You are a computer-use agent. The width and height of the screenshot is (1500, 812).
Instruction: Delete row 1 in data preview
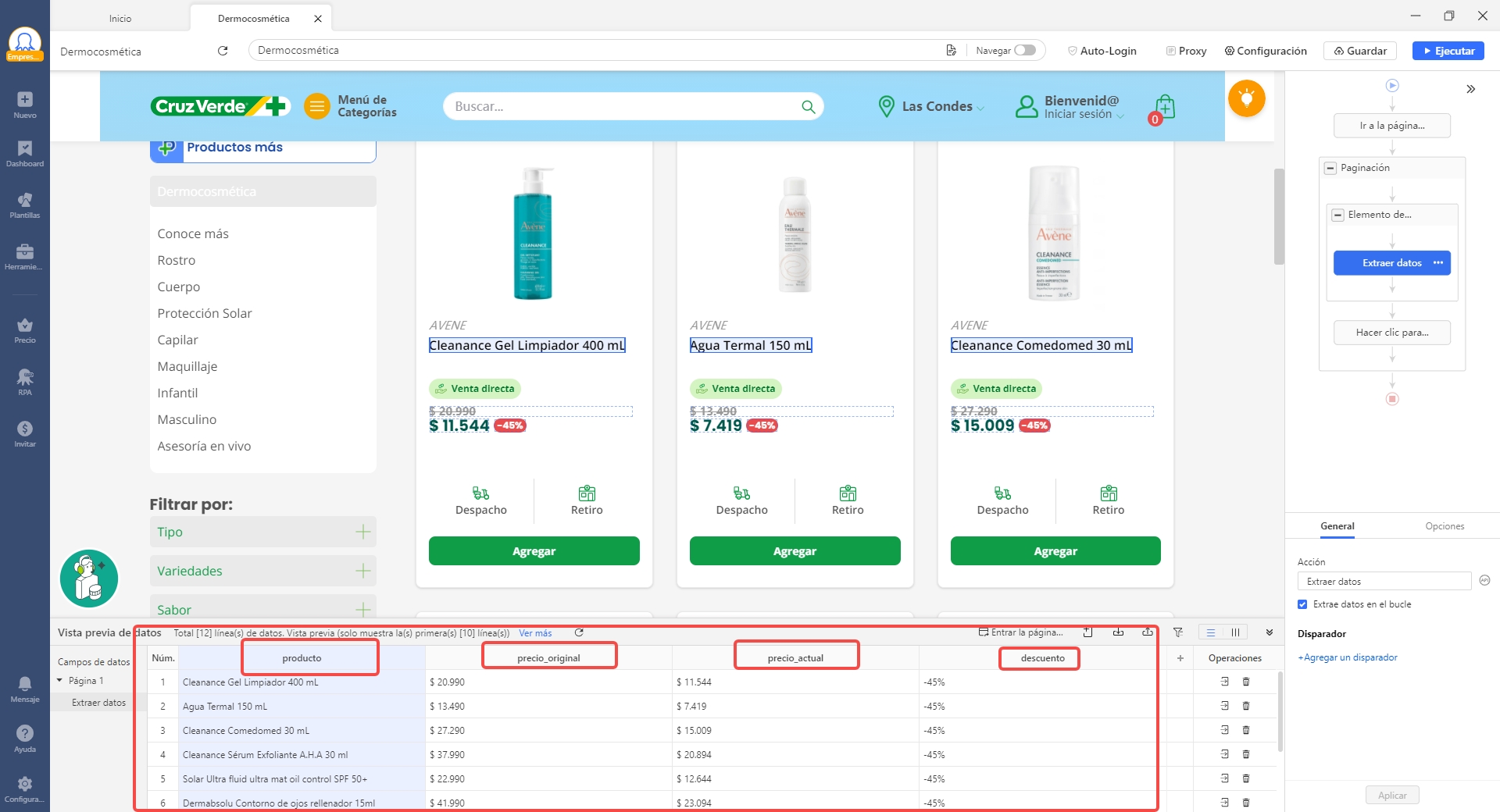point(1246,682)
